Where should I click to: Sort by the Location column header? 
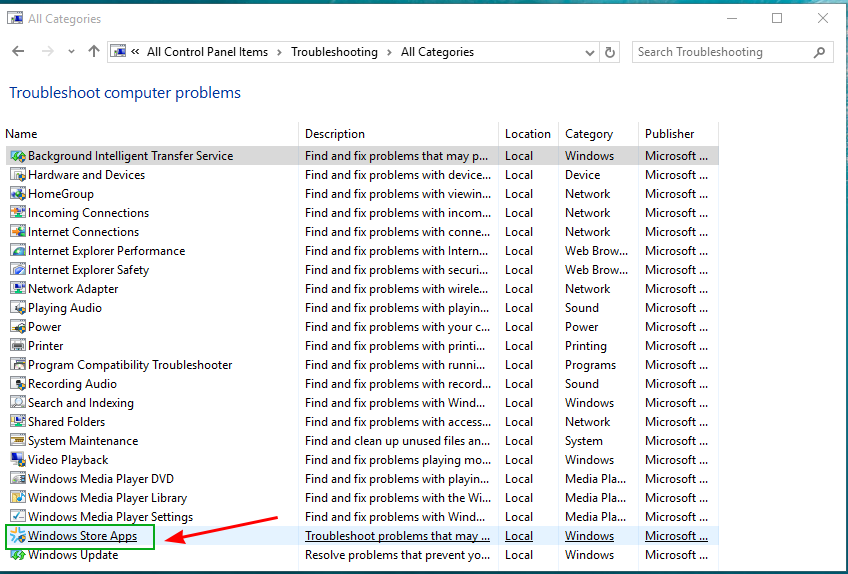[x=528, y=134]
